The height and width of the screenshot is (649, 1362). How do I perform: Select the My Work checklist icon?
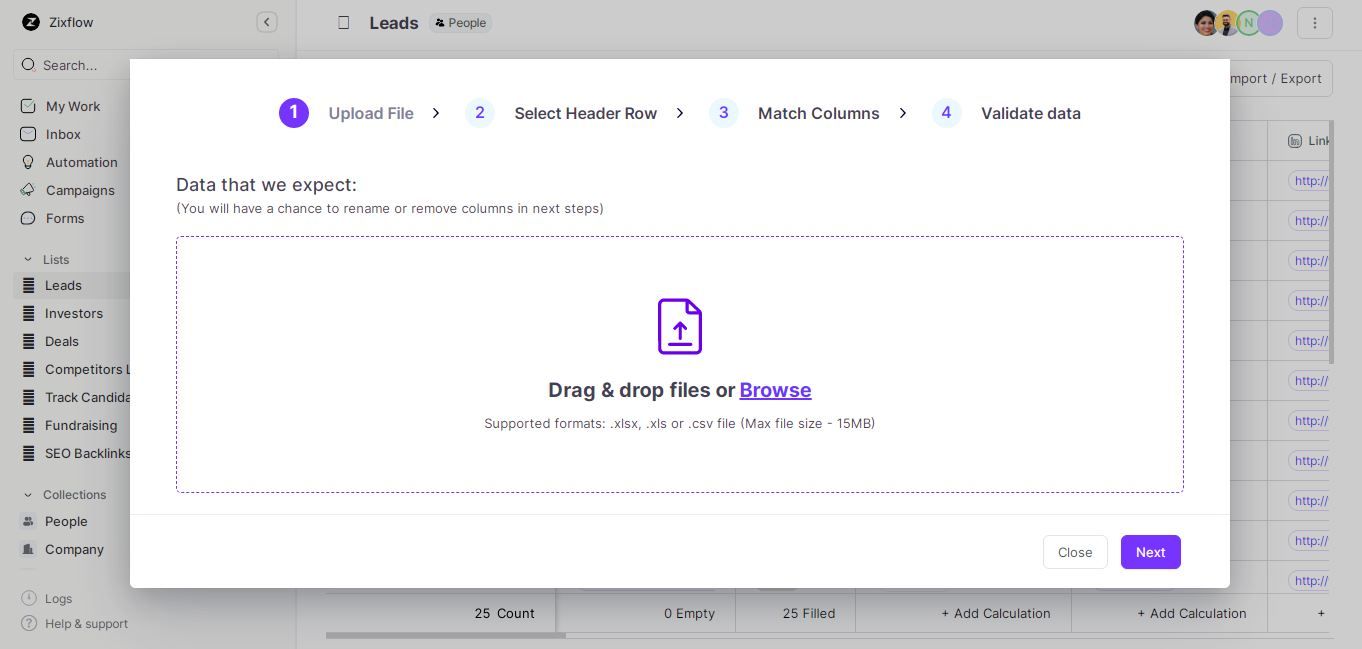pyautogui.click(x=27, y=106)
